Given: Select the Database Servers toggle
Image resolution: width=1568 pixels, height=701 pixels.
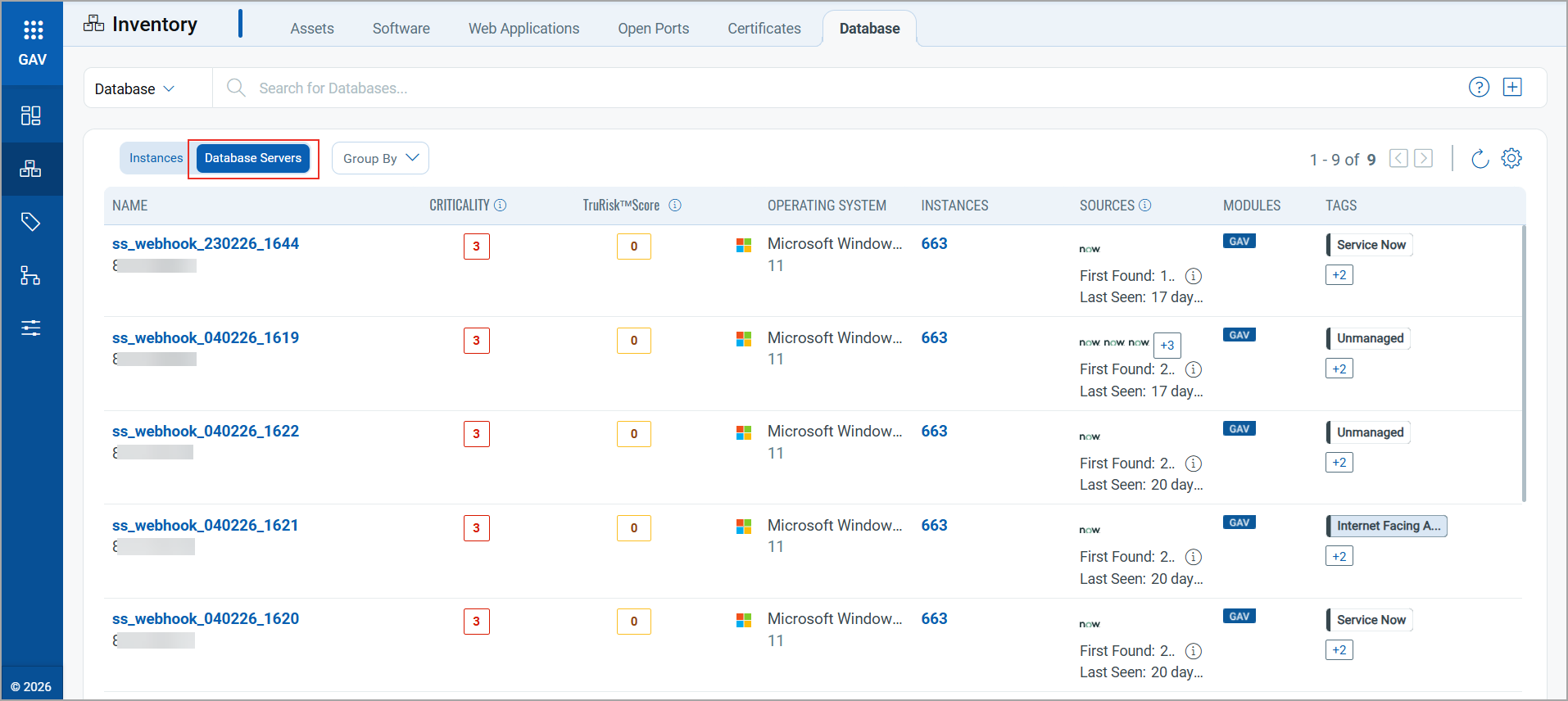Looking at the screenshot, I should 253,158.
